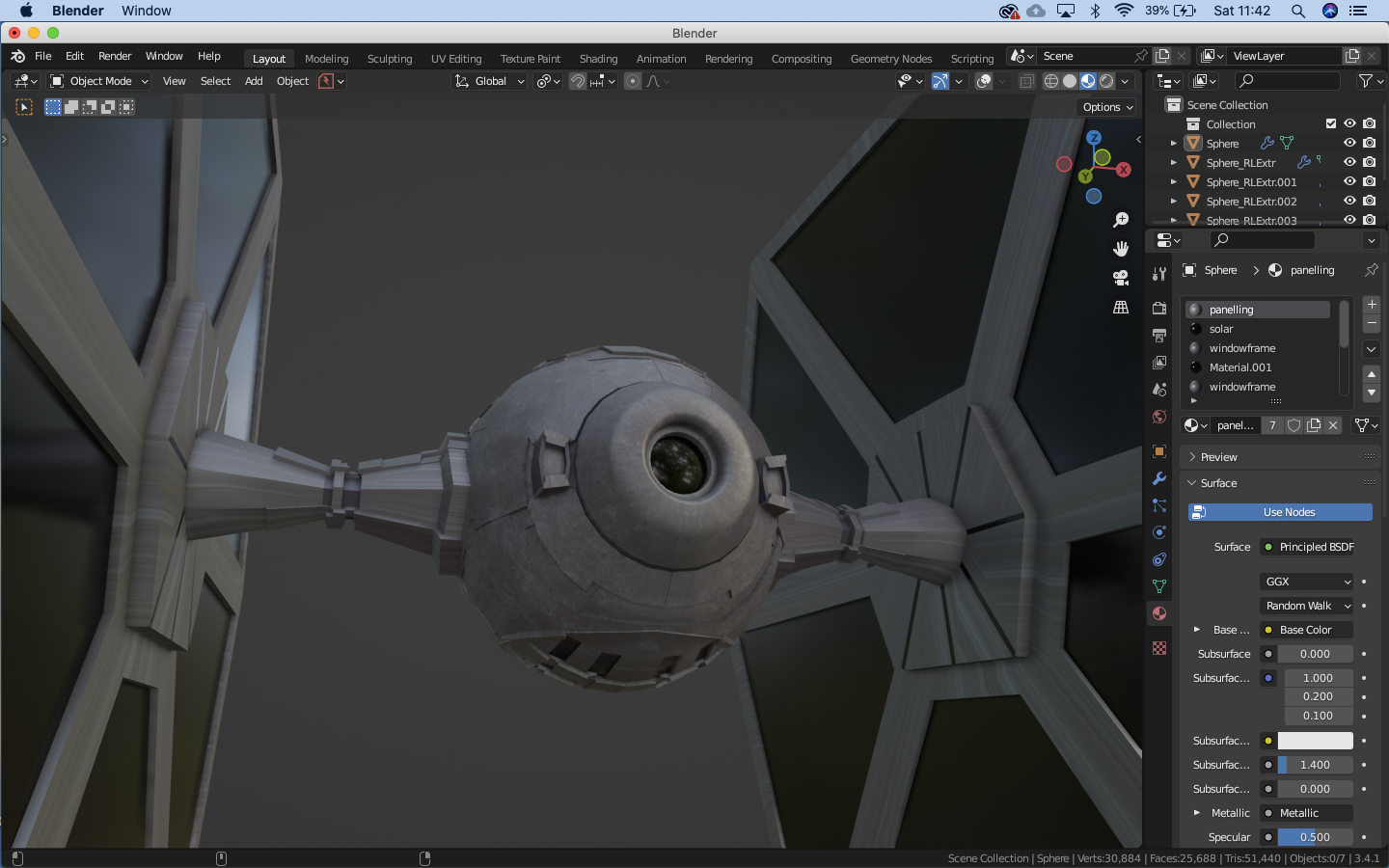
Task: Open the World properties tab icon
Action: coord(1159,417)
